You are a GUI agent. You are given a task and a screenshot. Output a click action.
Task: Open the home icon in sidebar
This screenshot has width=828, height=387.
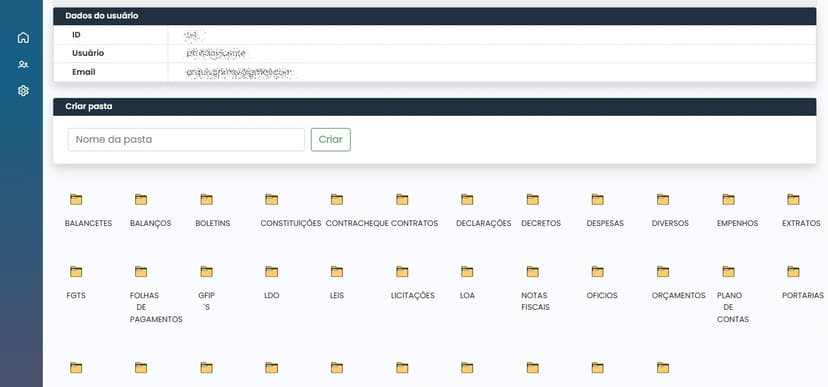pos(23,38)
